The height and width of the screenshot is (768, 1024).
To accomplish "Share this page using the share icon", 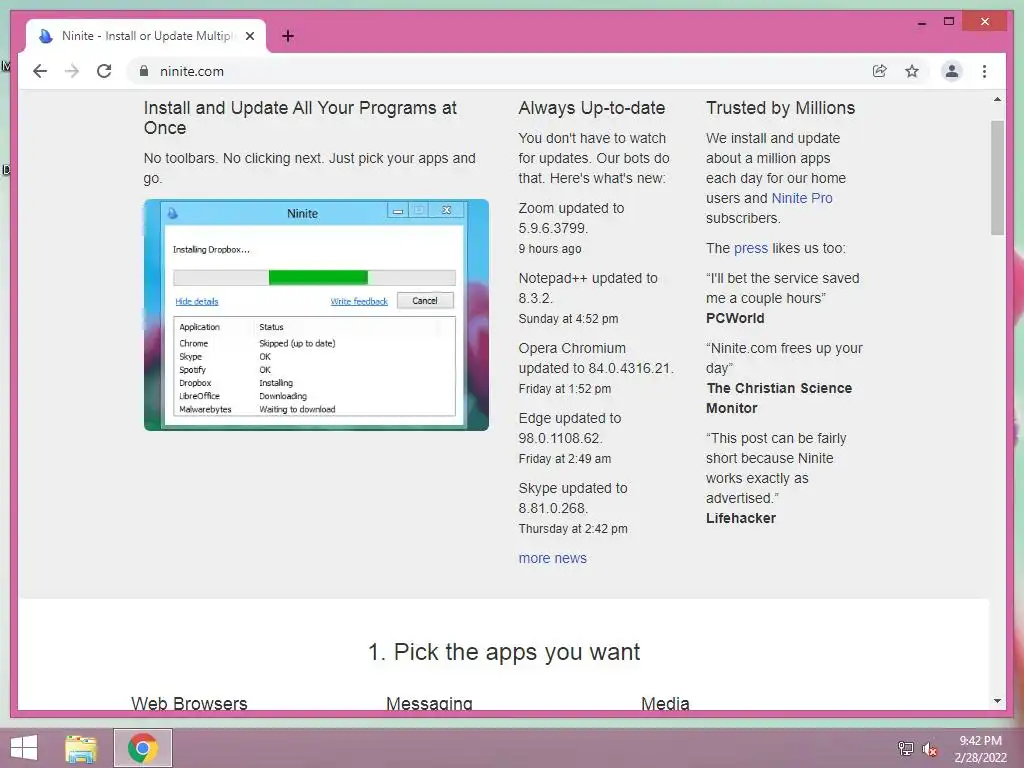I will 880,71.
